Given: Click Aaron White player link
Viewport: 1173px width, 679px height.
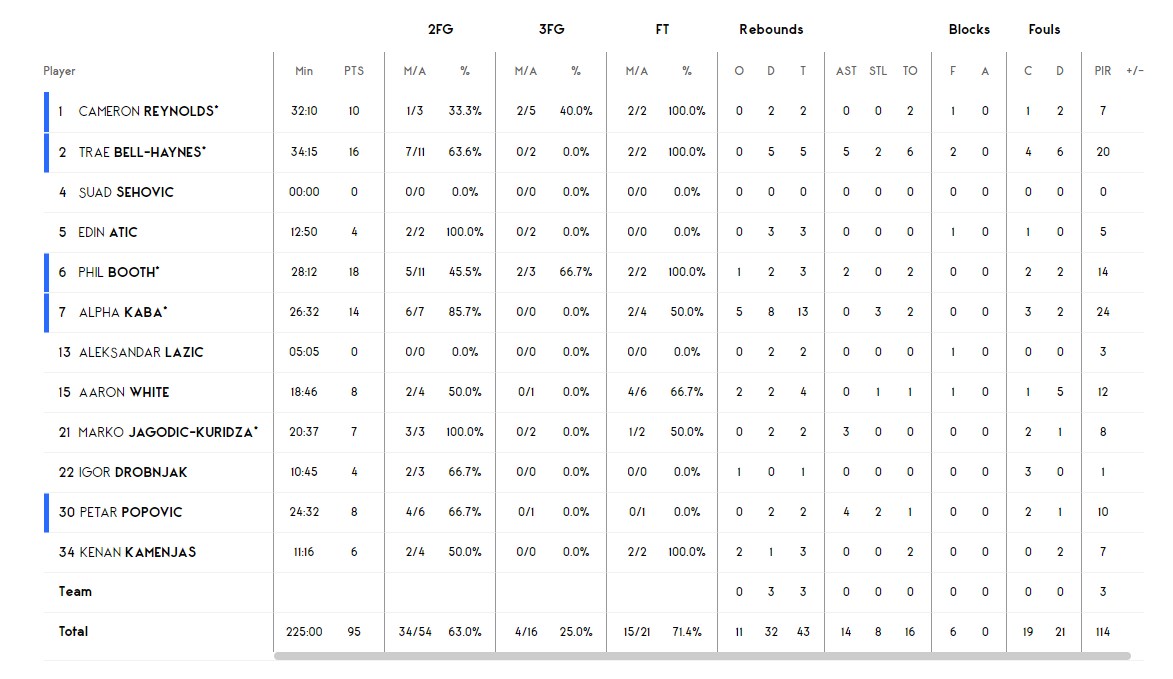Looking at the screenshot, I should pos(124,392).
